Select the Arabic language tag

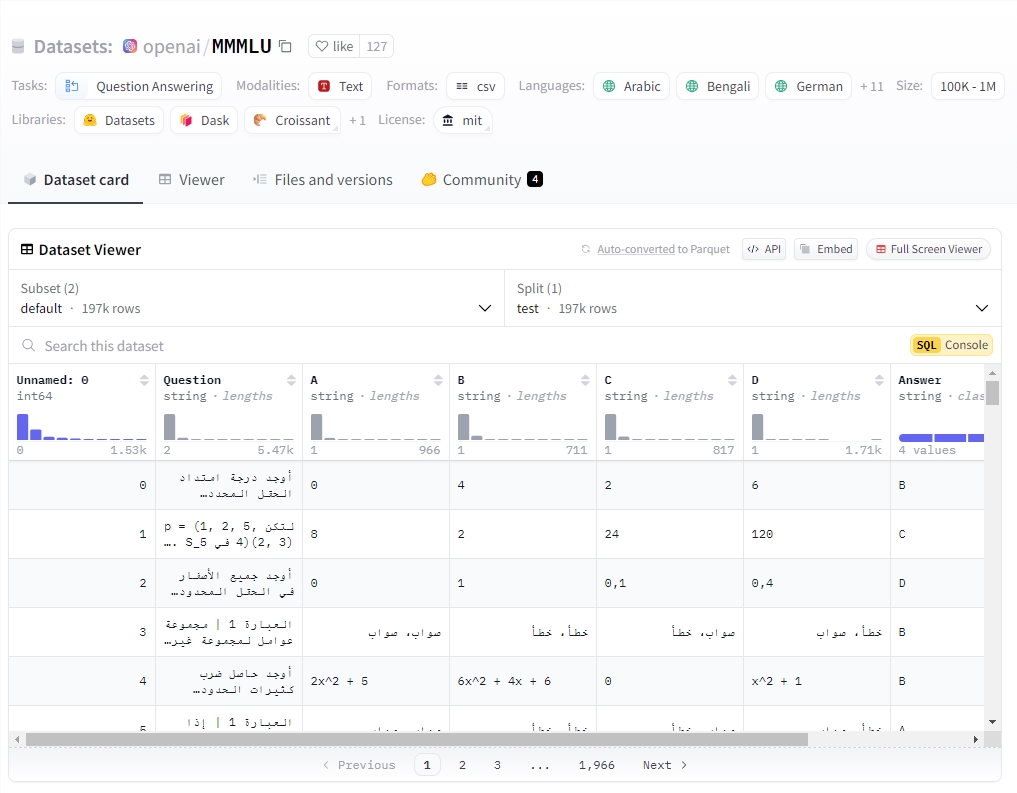631,86
